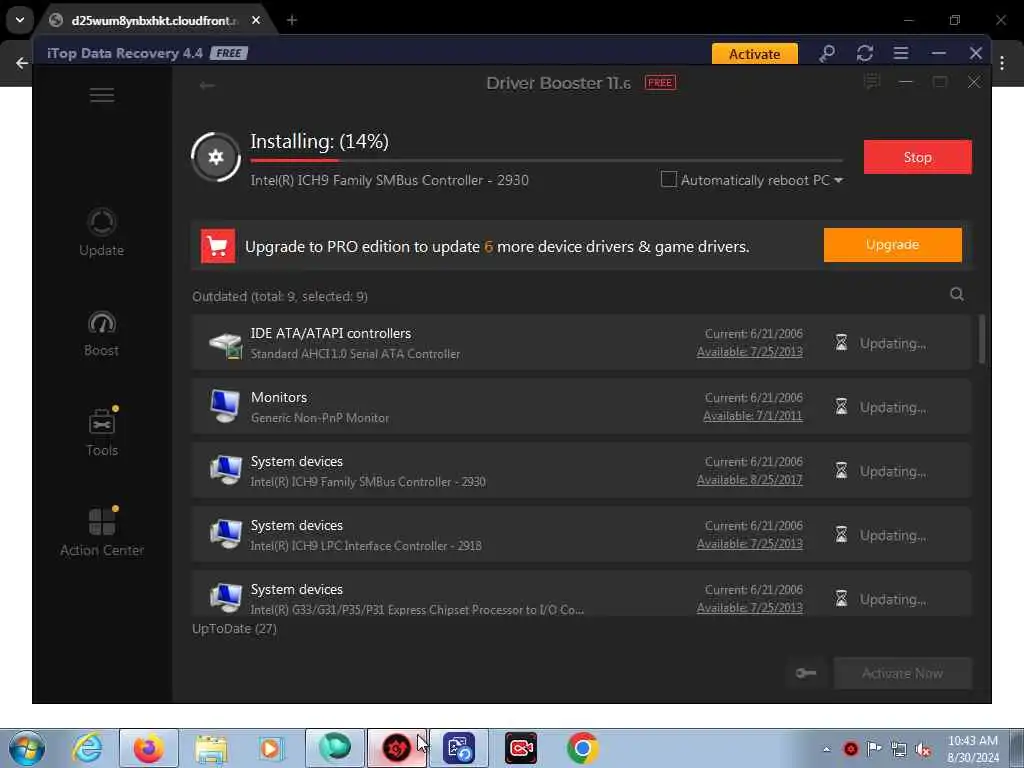Viewport: 1024px width, 768px height.
Task: Open a new browser tab with plus button
Action: pyautogui.click(x=291, y=20)
